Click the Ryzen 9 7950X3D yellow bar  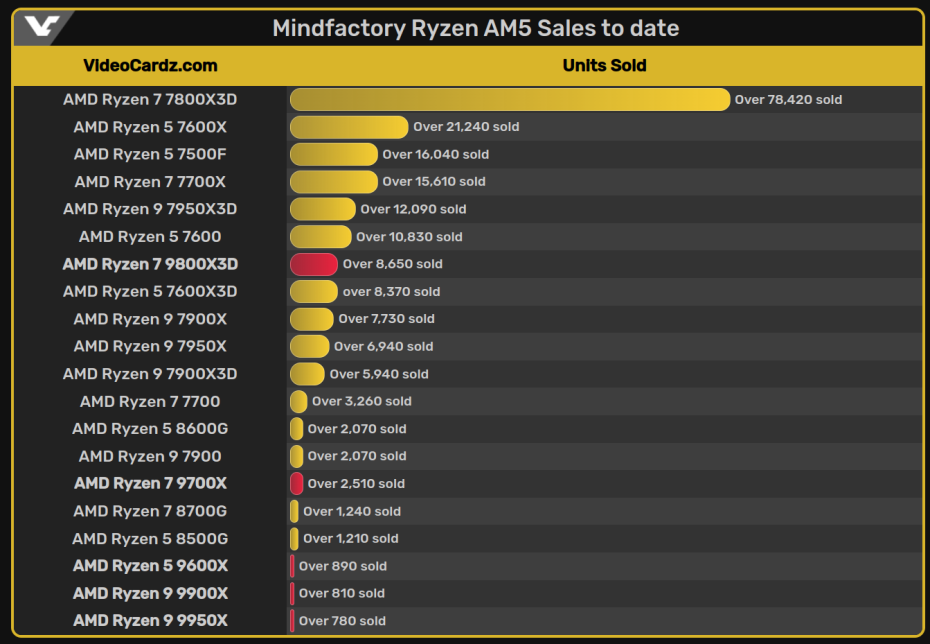[322, 209]
